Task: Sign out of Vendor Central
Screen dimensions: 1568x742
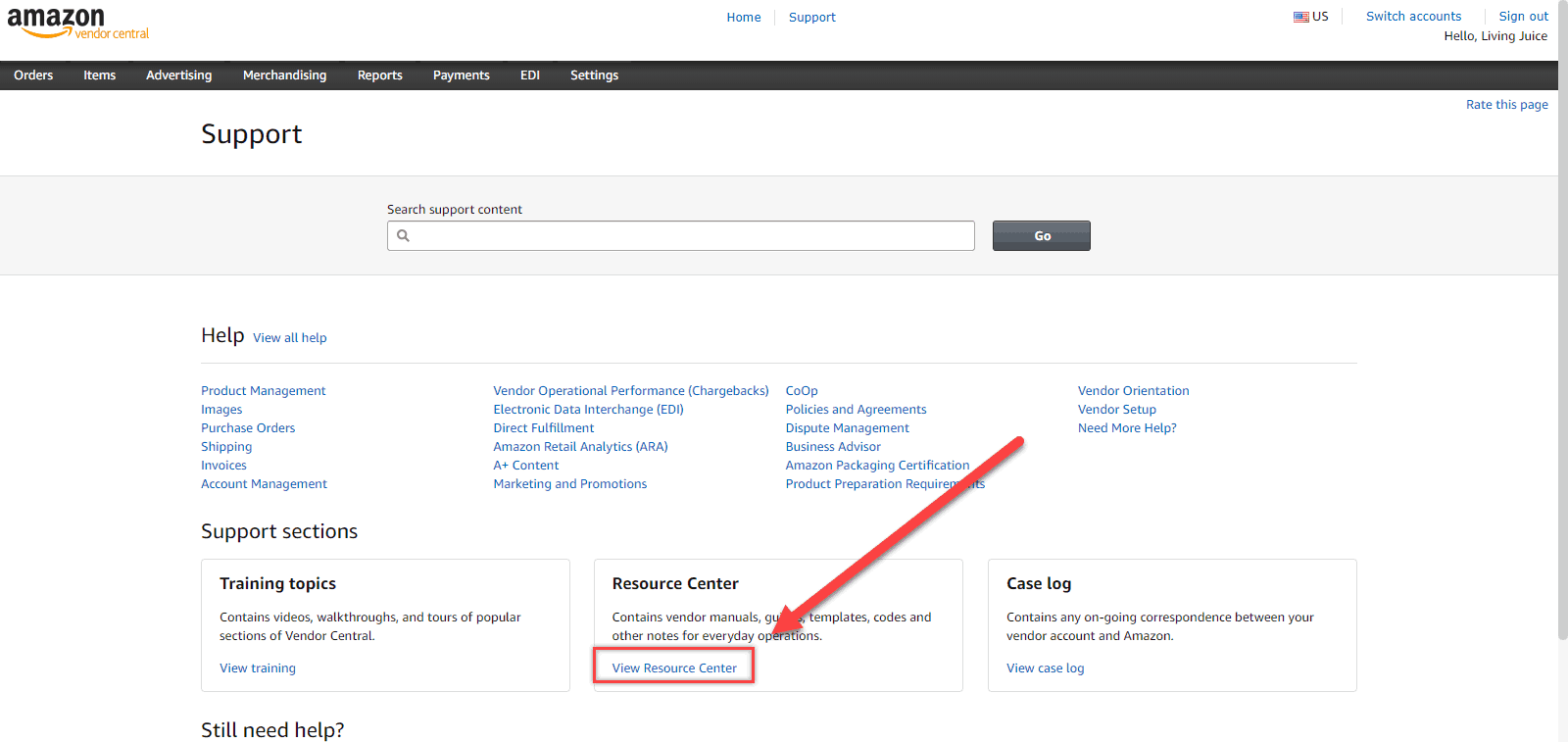Action: (x=1523, y=17)
